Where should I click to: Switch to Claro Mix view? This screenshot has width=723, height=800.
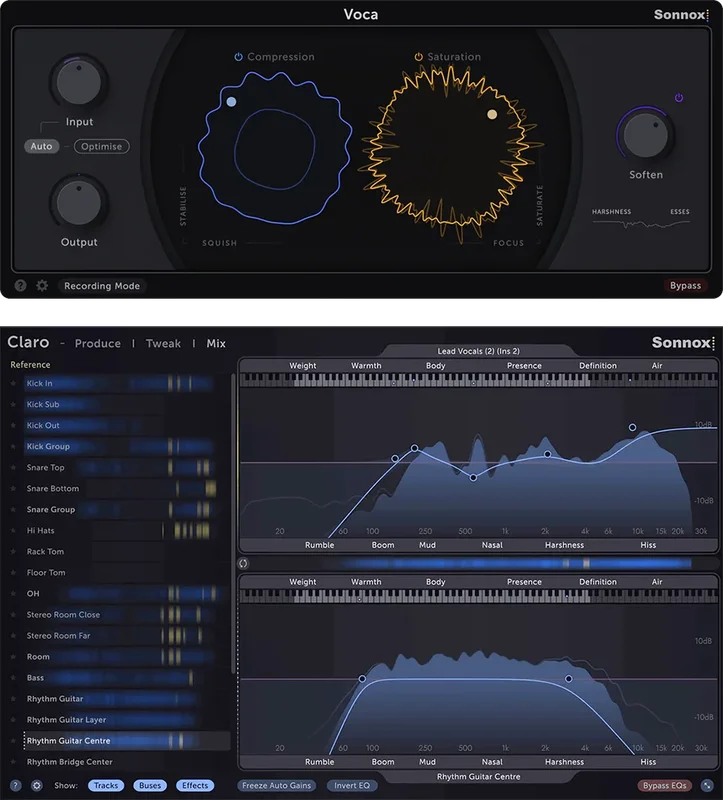(x=216, y=343)
